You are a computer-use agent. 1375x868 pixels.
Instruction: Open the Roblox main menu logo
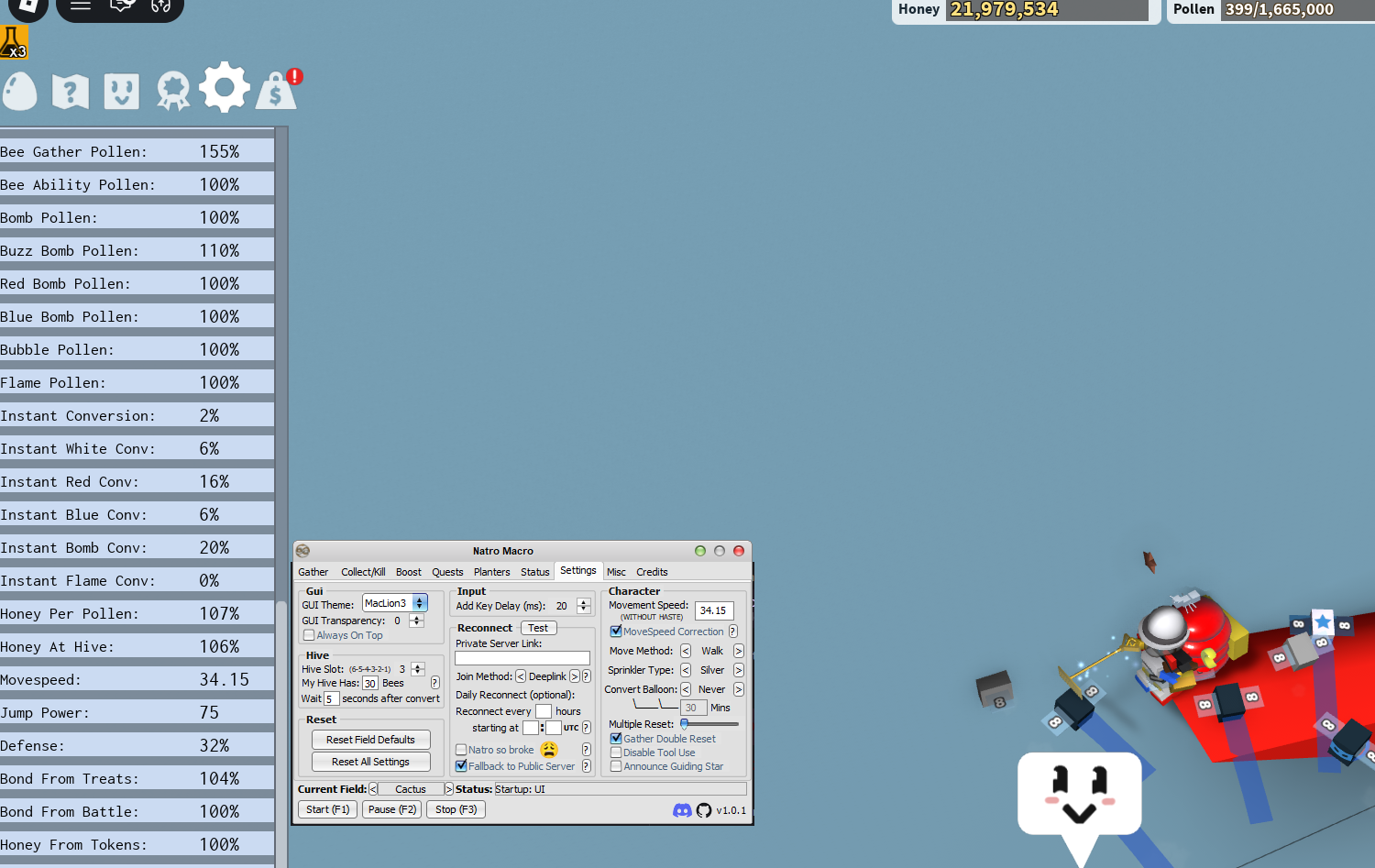(27, 7)
